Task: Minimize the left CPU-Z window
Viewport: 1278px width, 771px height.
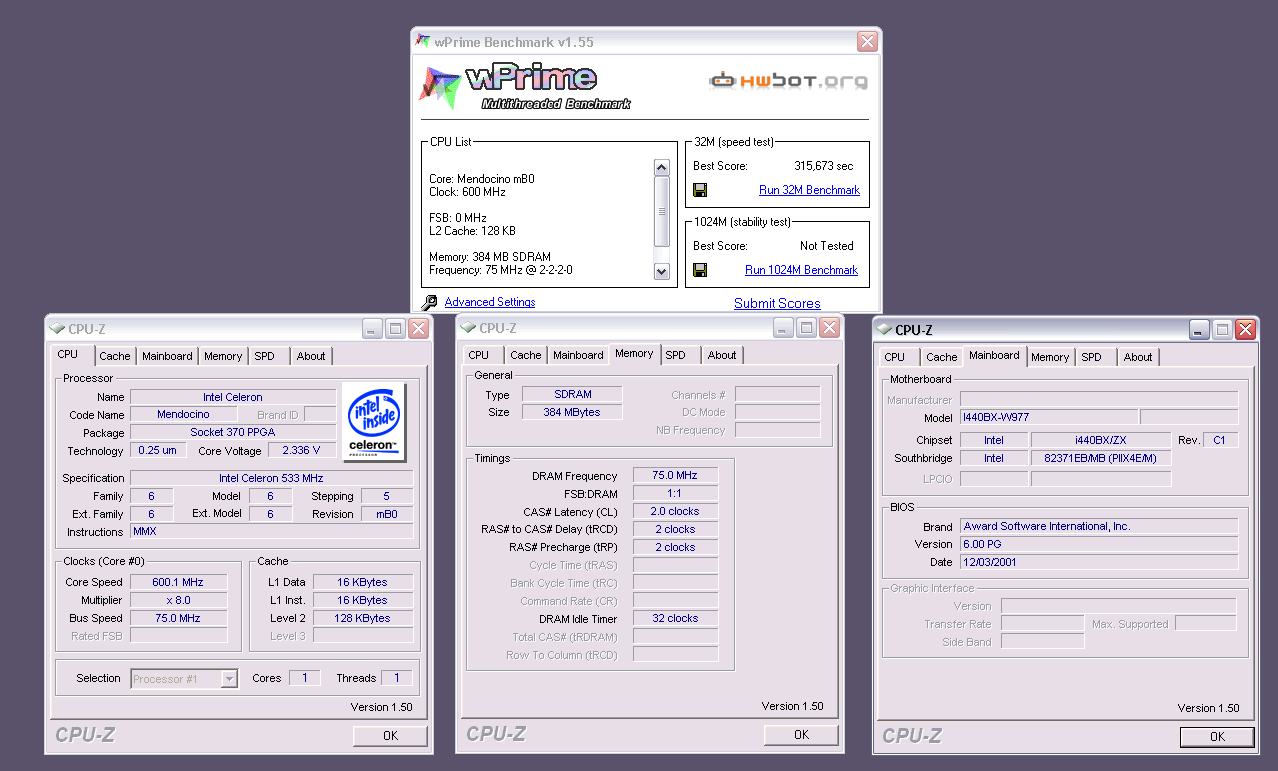Action: (x=372, y=328)
